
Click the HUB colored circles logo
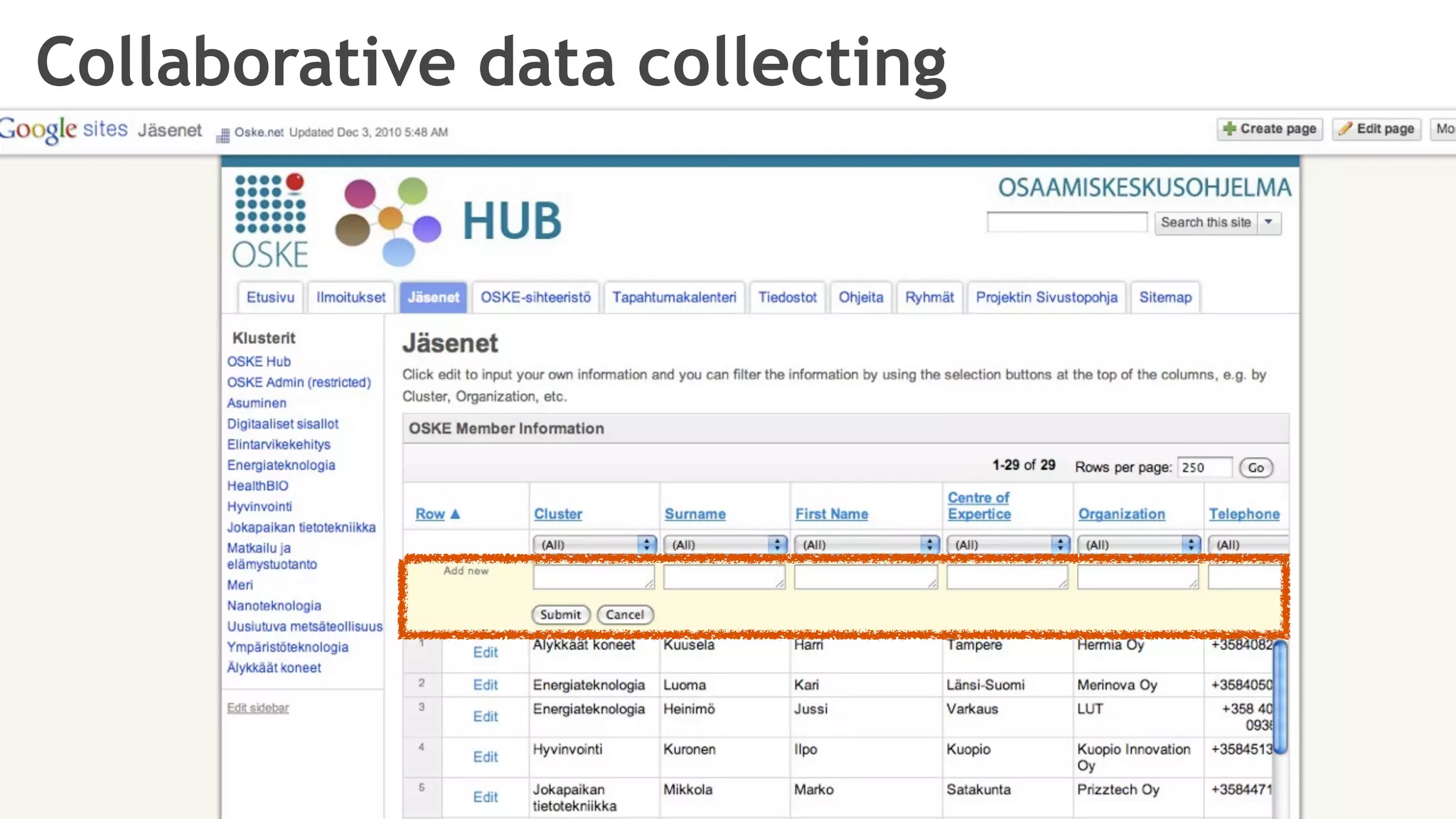click(x=388, y=221)
